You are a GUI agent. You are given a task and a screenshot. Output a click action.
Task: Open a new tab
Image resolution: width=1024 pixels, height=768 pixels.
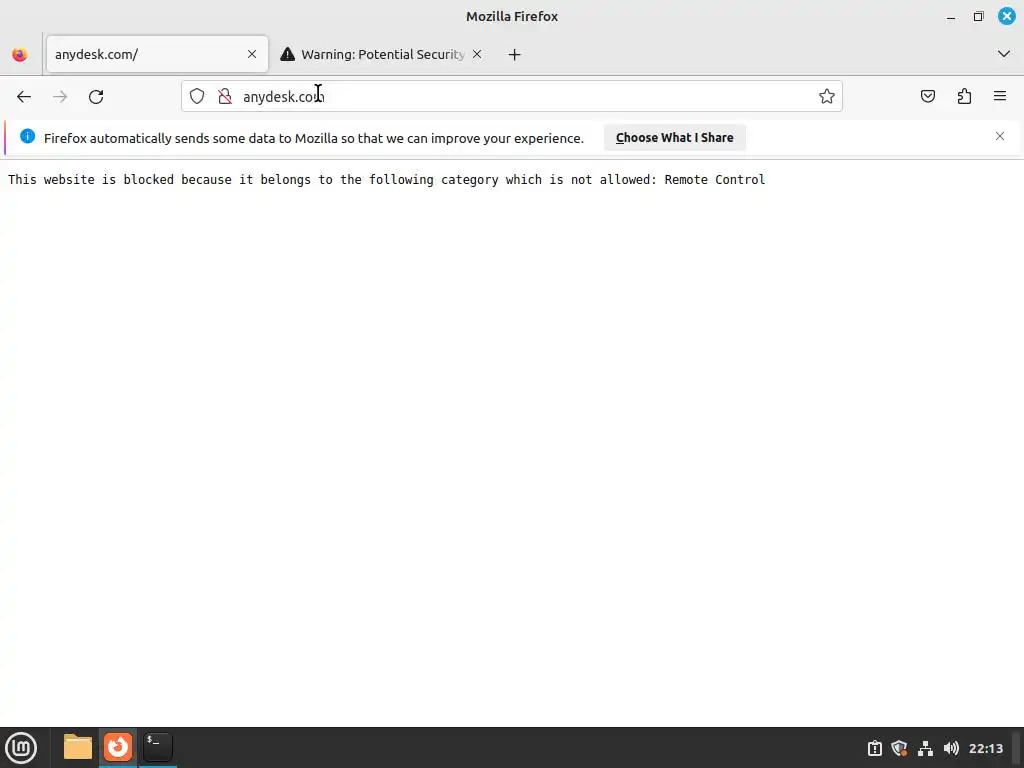515,55
